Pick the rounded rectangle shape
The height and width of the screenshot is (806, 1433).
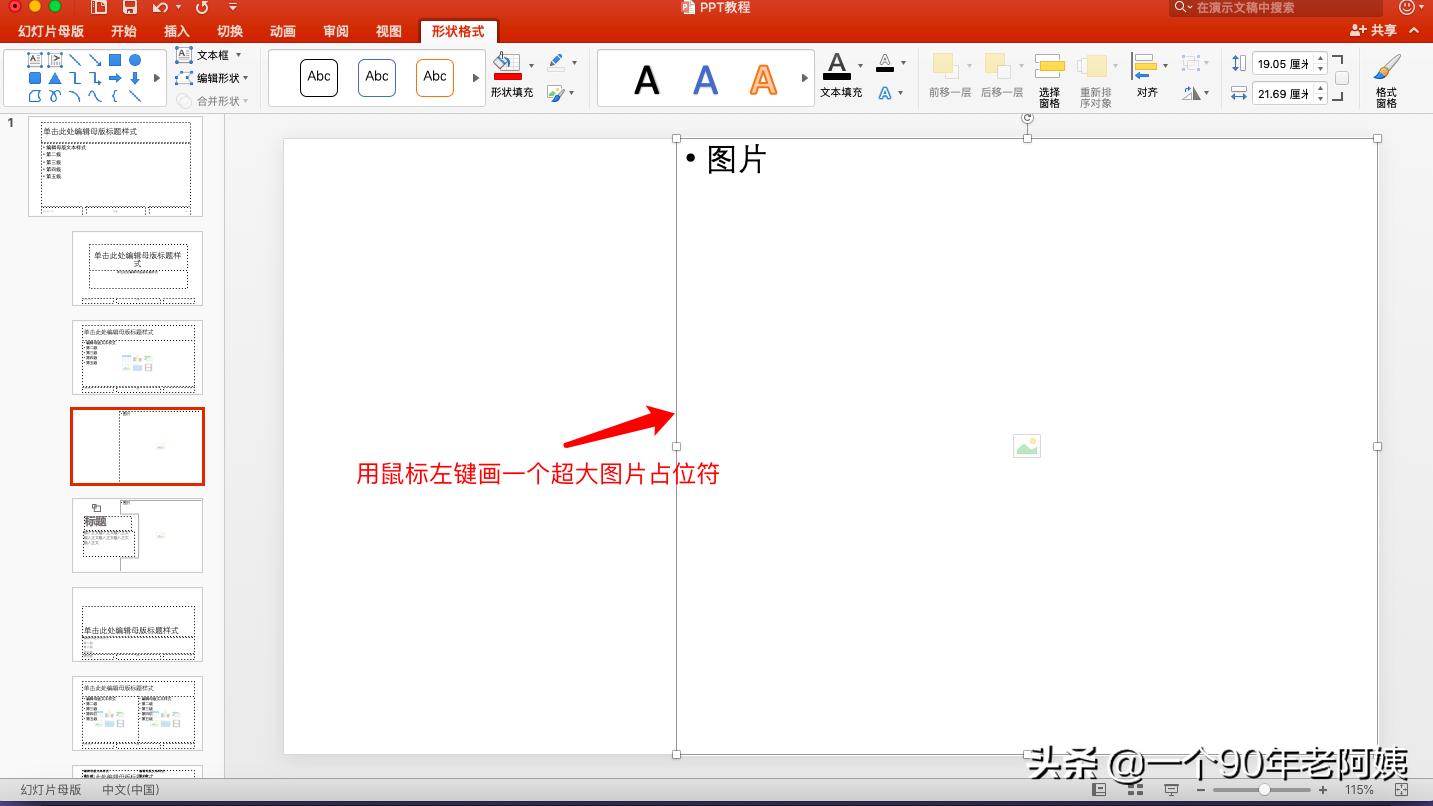click(35, 78)
